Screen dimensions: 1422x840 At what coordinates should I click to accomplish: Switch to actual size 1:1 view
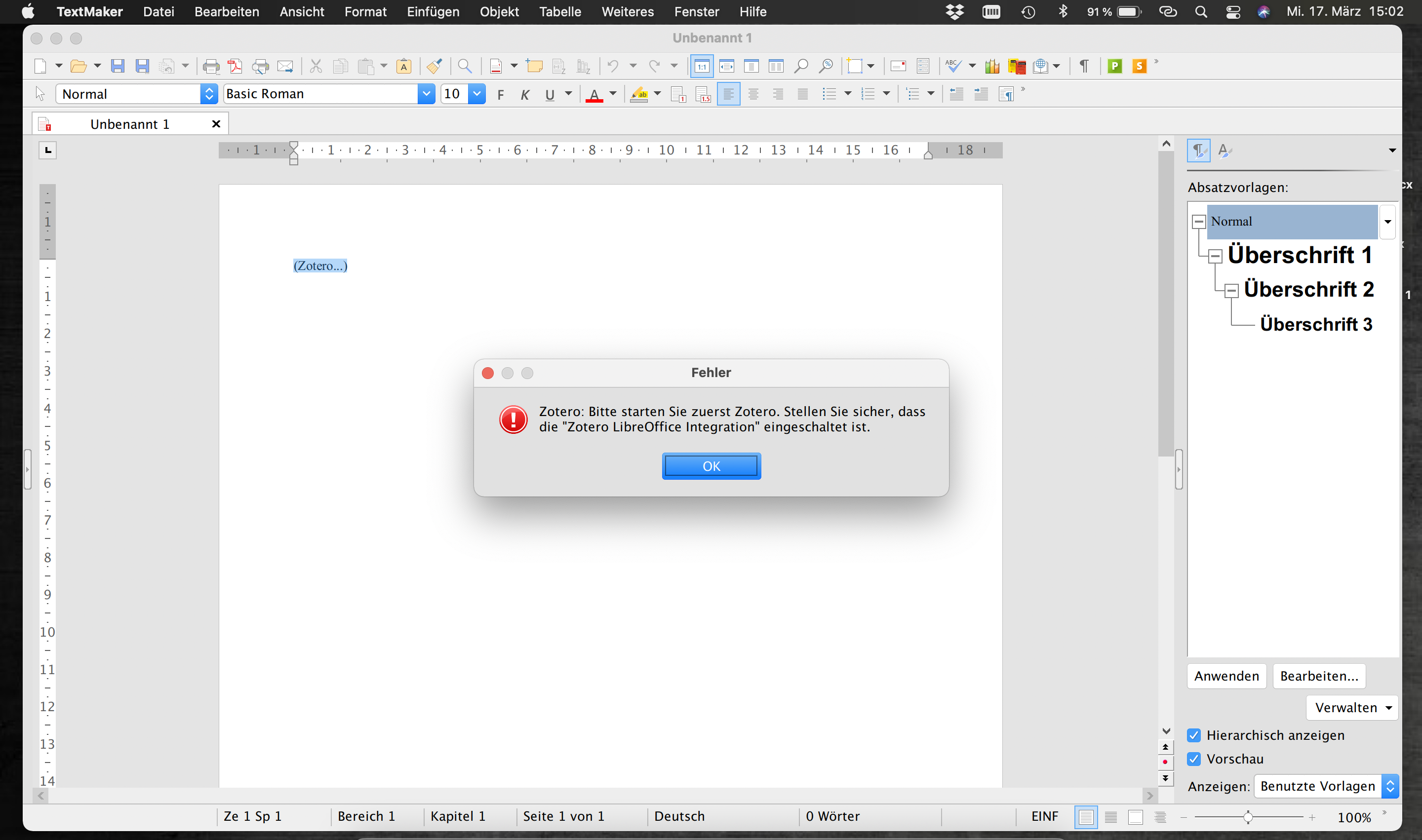[x=702, y=66]
